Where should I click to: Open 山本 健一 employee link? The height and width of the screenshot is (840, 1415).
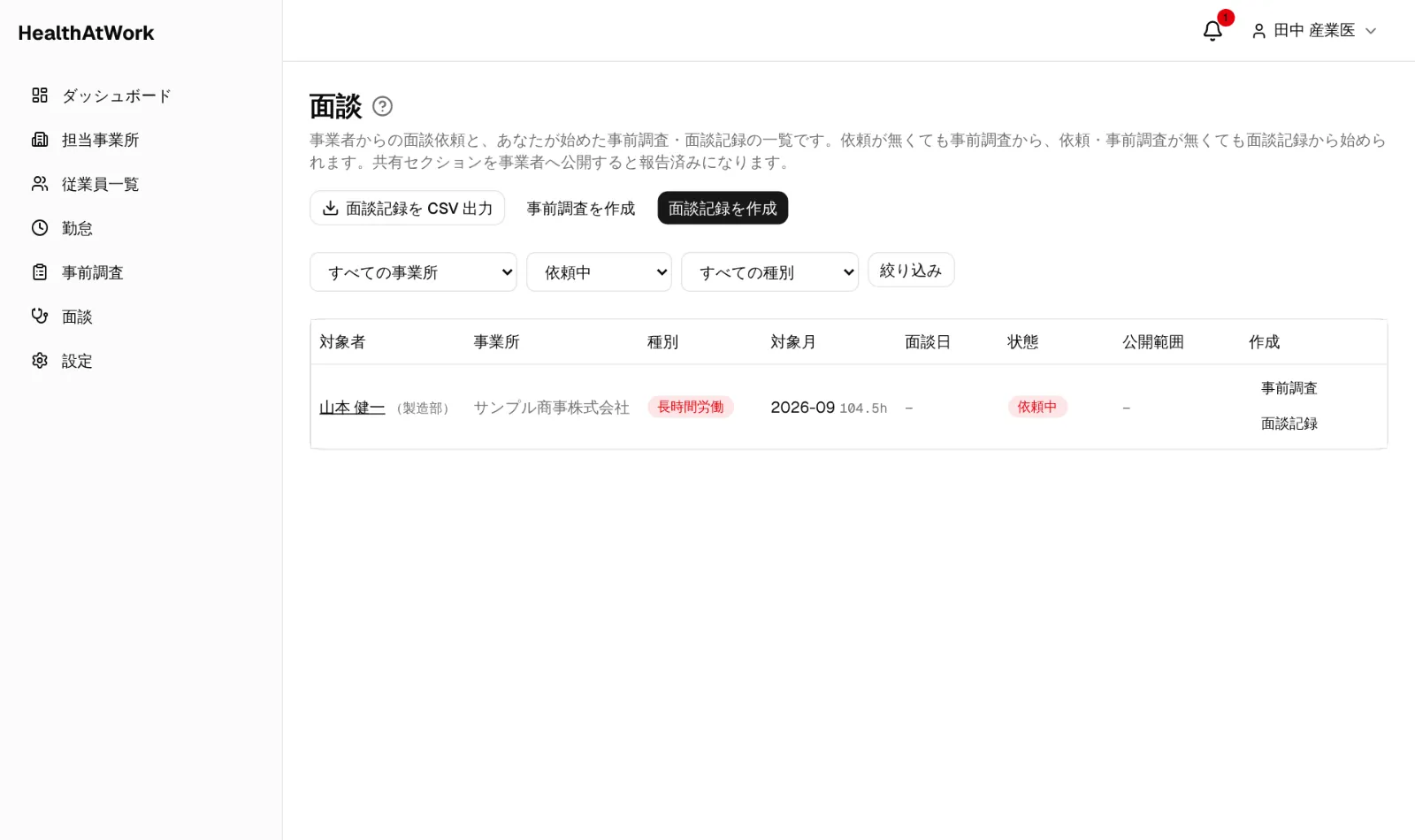(352, 408)
